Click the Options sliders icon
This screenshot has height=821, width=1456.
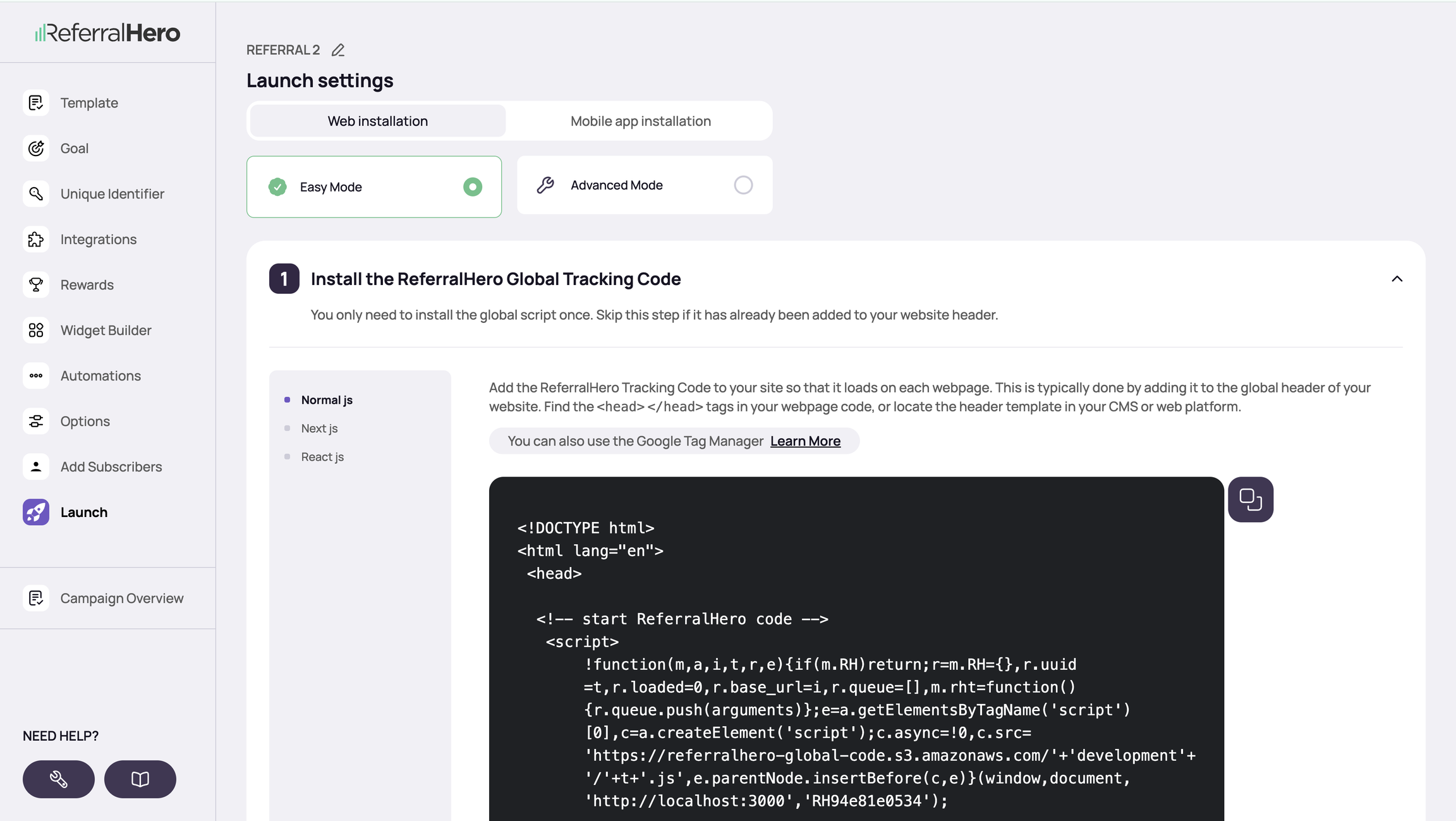tap(36, 421)
